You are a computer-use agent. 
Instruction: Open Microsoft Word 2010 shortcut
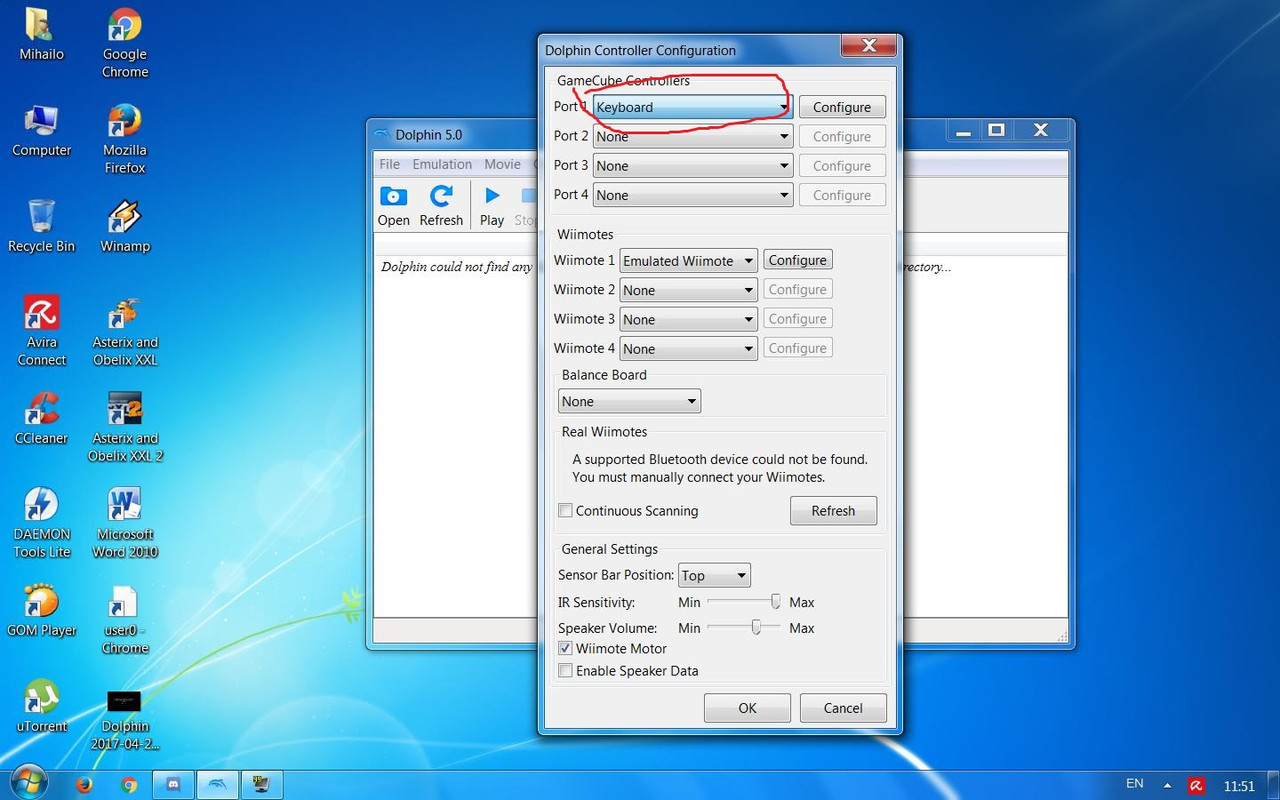(125, 523)
